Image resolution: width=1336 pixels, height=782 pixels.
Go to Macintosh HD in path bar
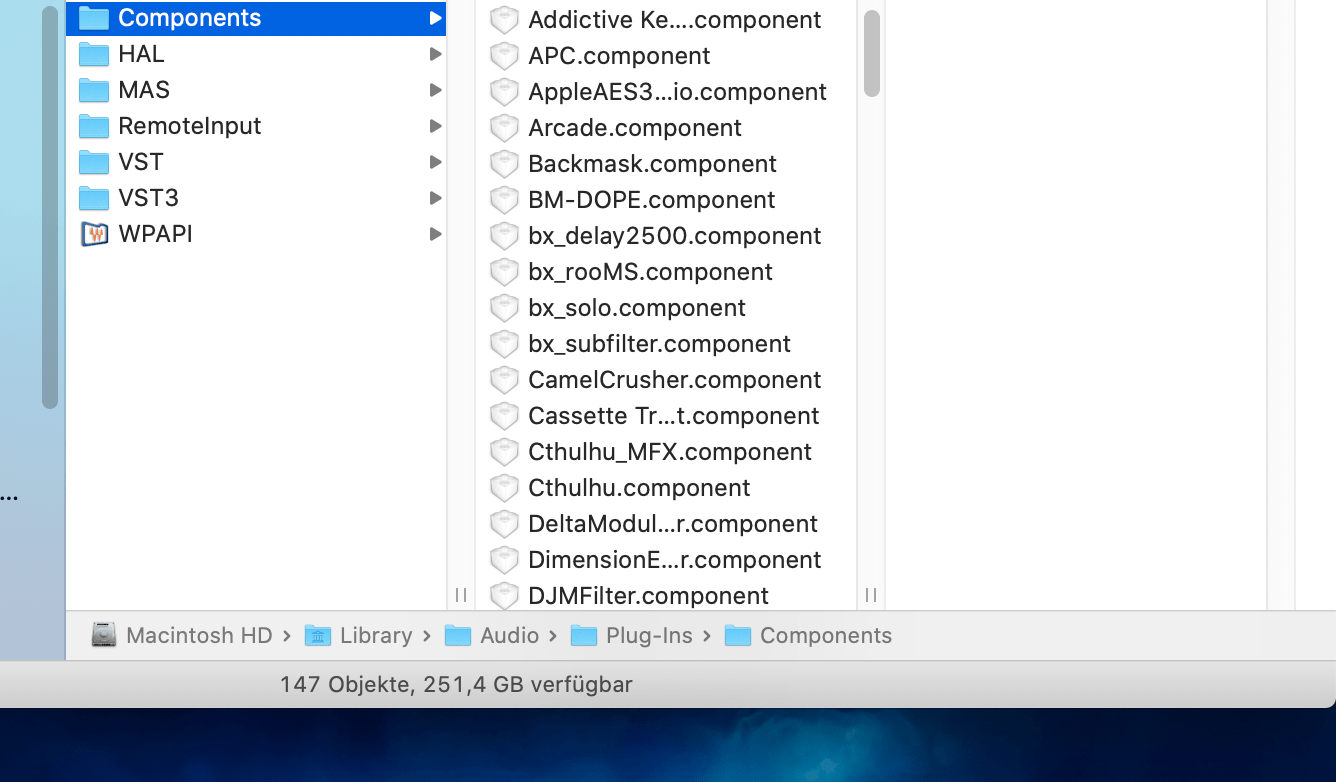199,635
